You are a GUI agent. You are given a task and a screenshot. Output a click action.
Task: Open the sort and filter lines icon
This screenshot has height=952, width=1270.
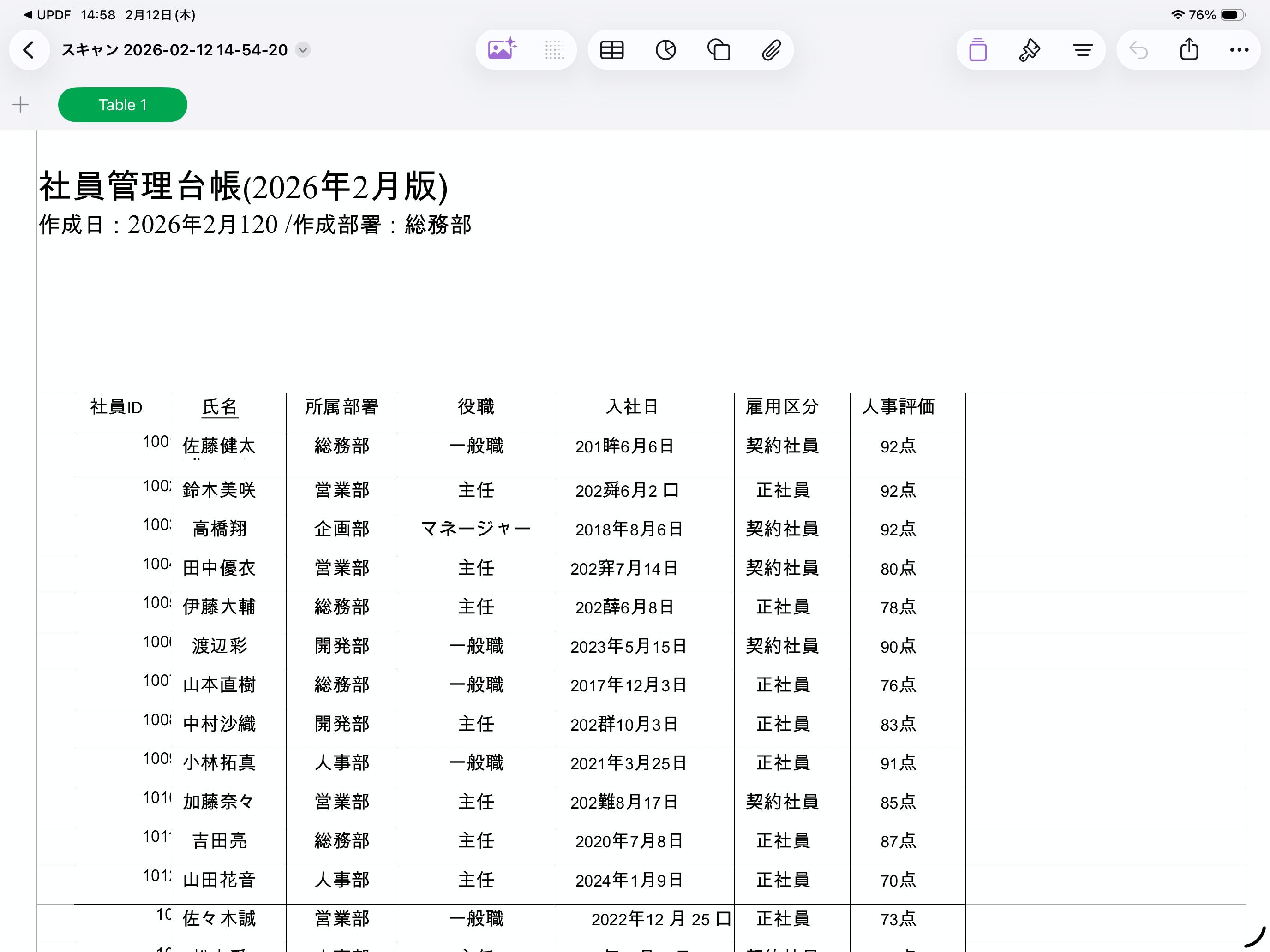tap(1082, 50)
